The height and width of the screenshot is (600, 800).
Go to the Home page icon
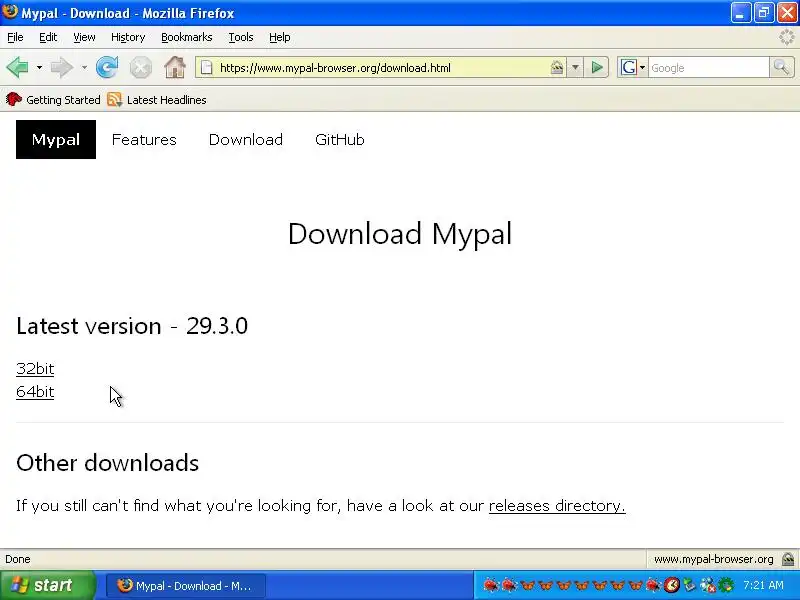(174, 67)
